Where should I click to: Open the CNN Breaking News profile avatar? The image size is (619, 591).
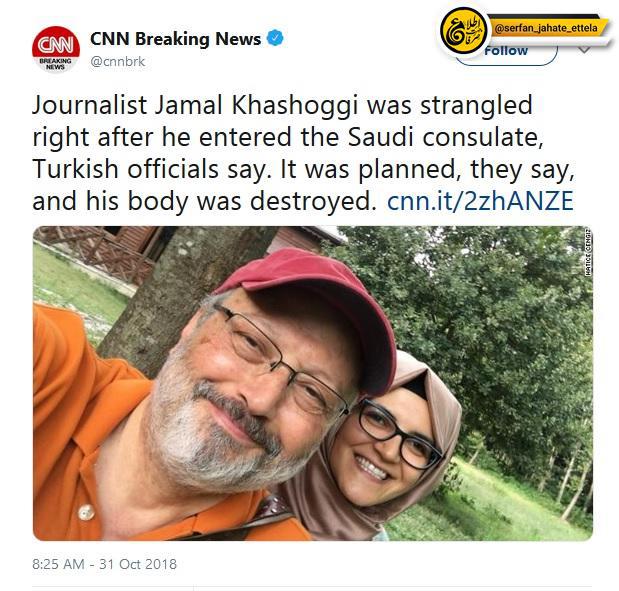56,49
